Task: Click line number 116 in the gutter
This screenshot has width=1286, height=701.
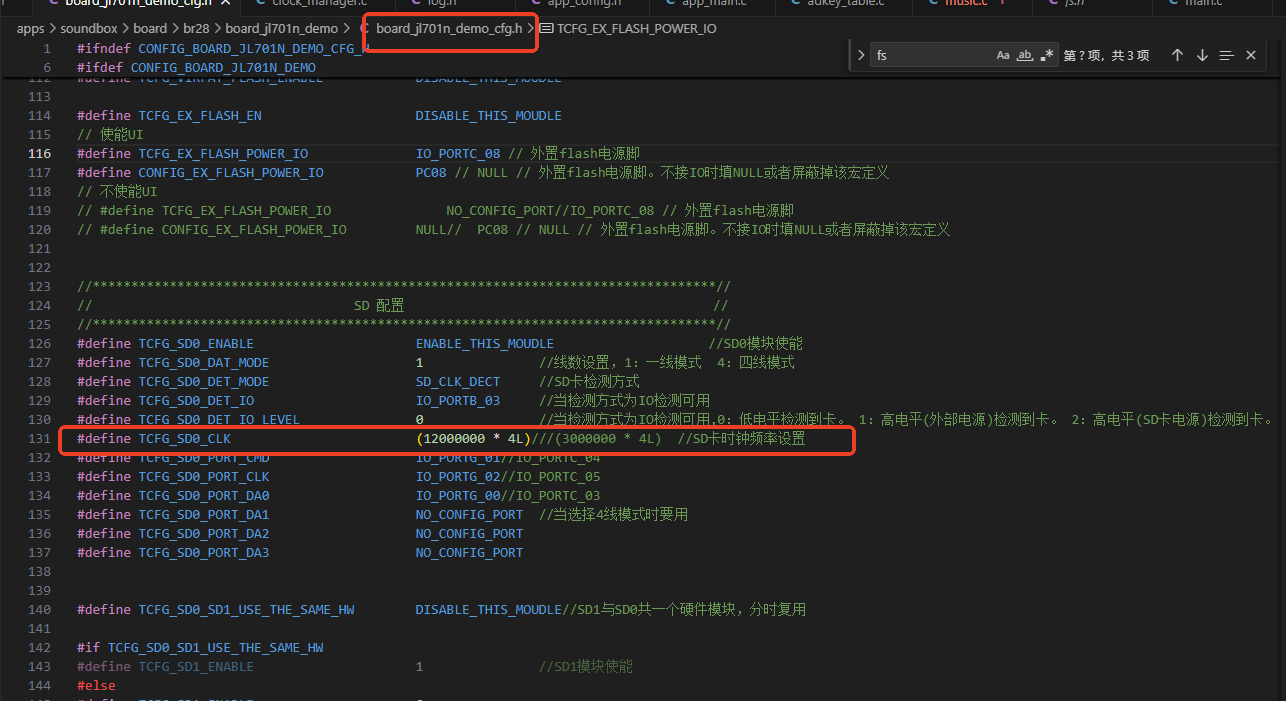Action: (40, 154)
